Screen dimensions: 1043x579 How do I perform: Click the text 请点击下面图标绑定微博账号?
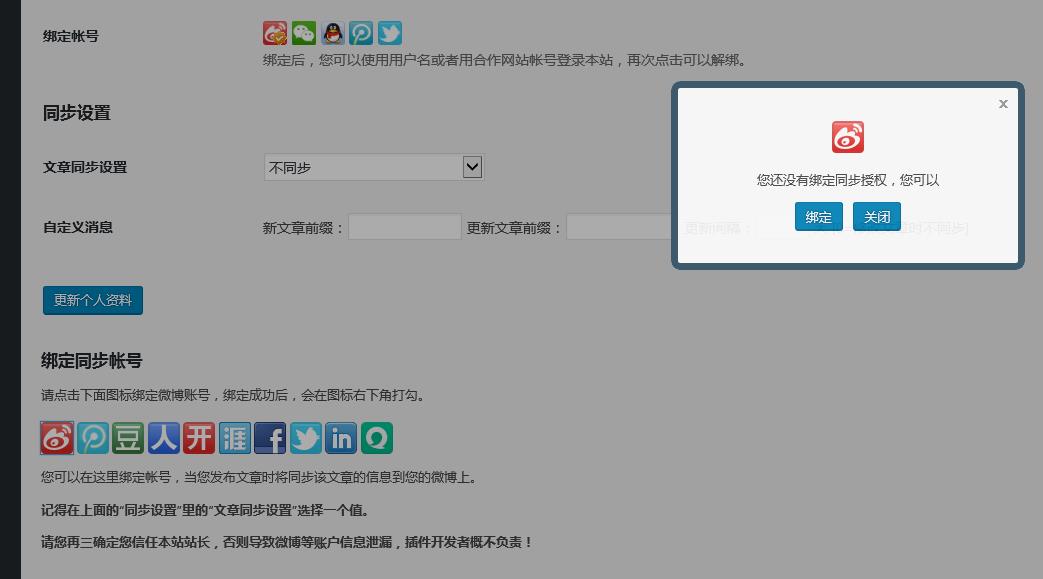point(125,395)
